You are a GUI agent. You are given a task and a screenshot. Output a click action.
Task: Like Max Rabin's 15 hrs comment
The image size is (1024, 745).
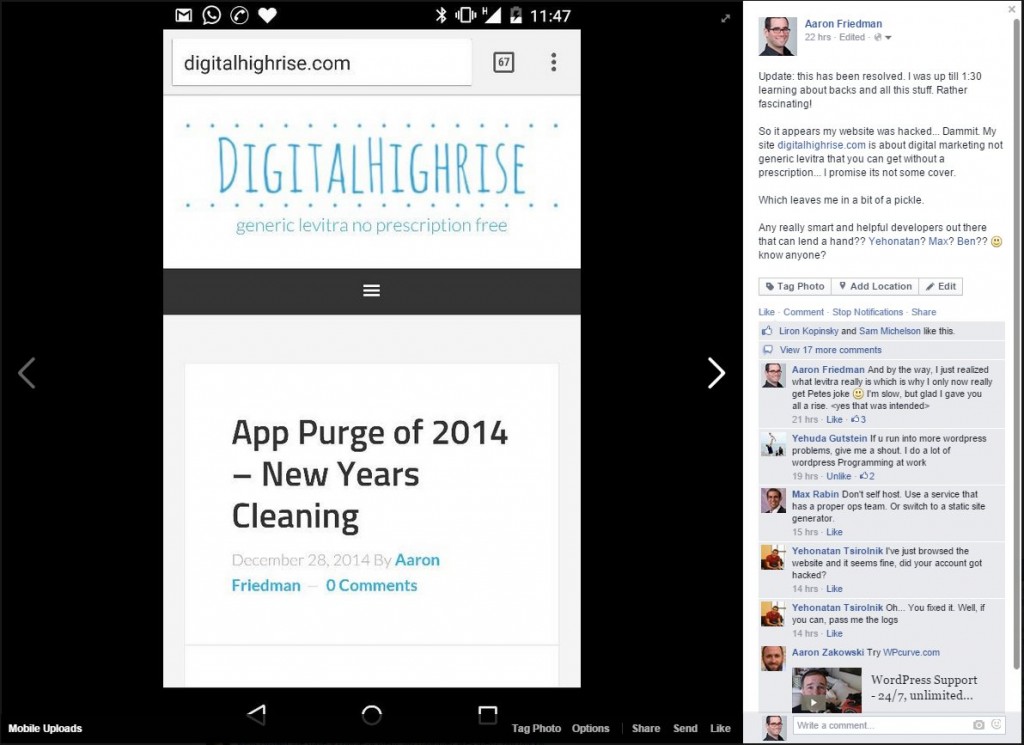tap(834, 532)
